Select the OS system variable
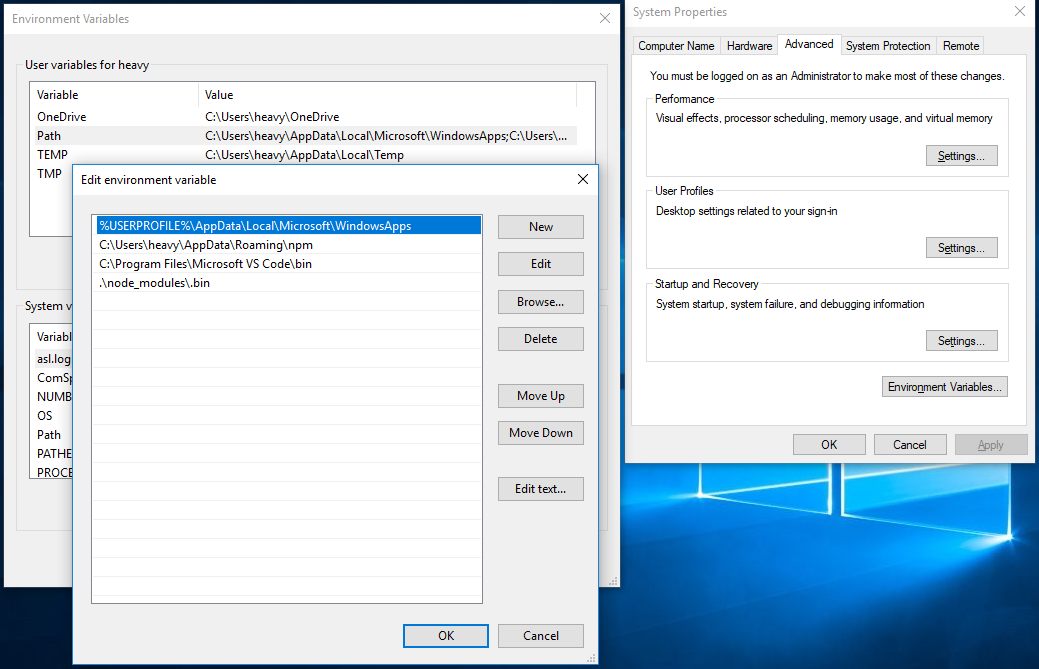 click(45, 416)
